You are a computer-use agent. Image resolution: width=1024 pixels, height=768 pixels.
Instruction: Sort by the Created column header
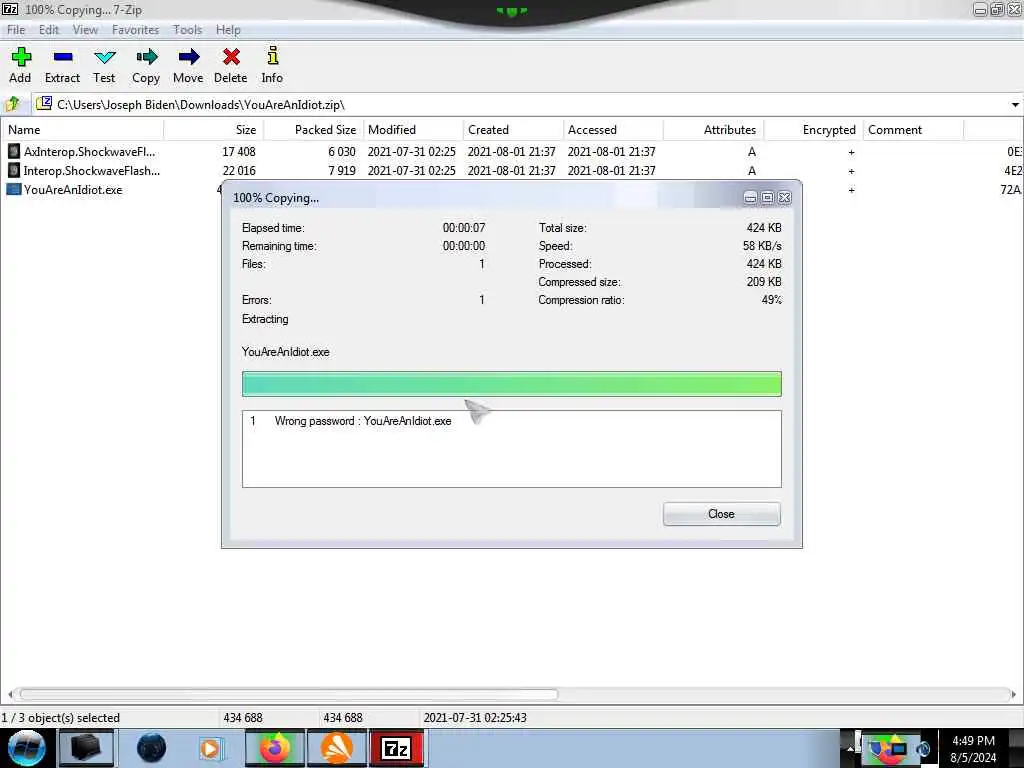tap(513, 130)
